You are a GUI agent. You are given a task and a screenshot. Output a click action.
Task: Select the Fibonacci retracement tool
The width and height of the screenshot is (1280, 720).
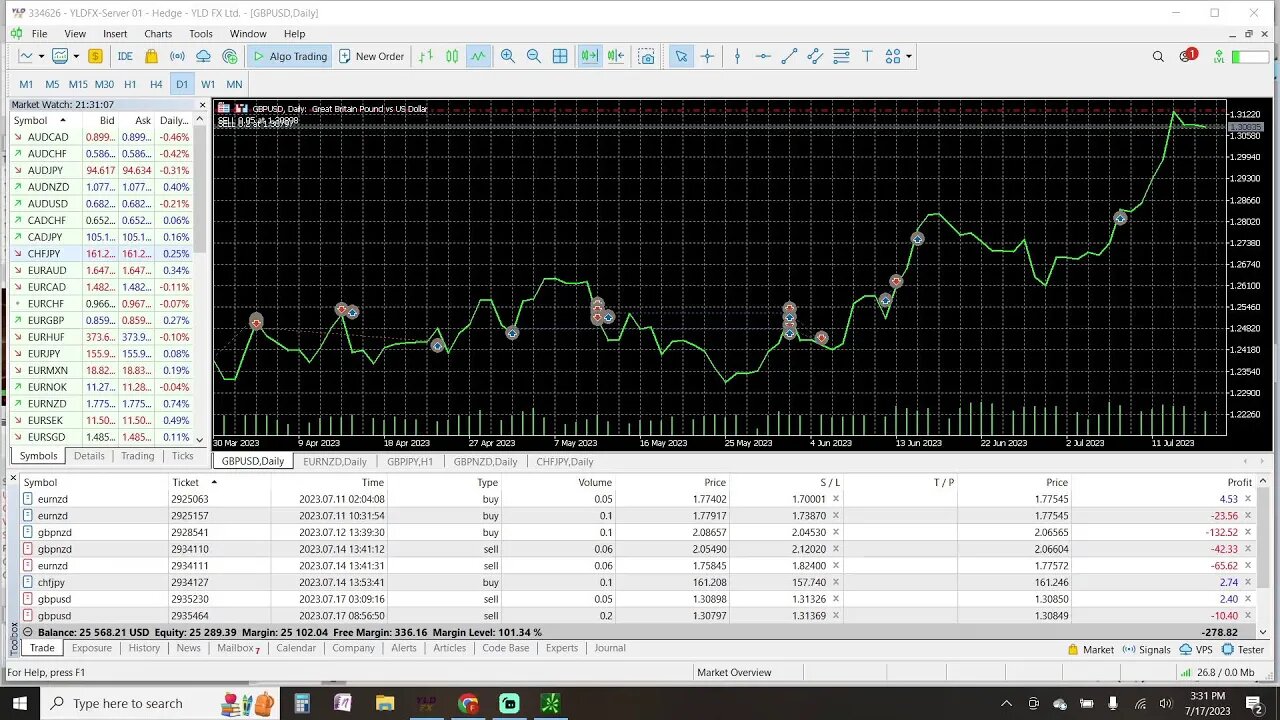tap(841, 57)
